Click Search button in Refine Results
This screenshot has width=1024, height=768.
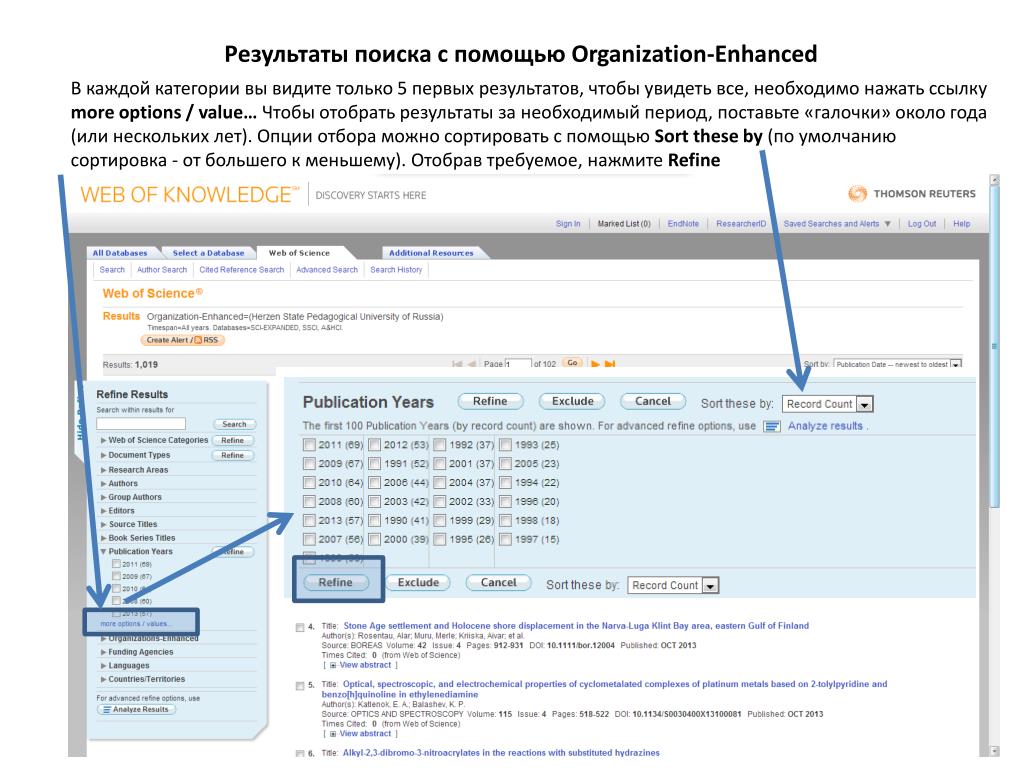coord(234,424)
